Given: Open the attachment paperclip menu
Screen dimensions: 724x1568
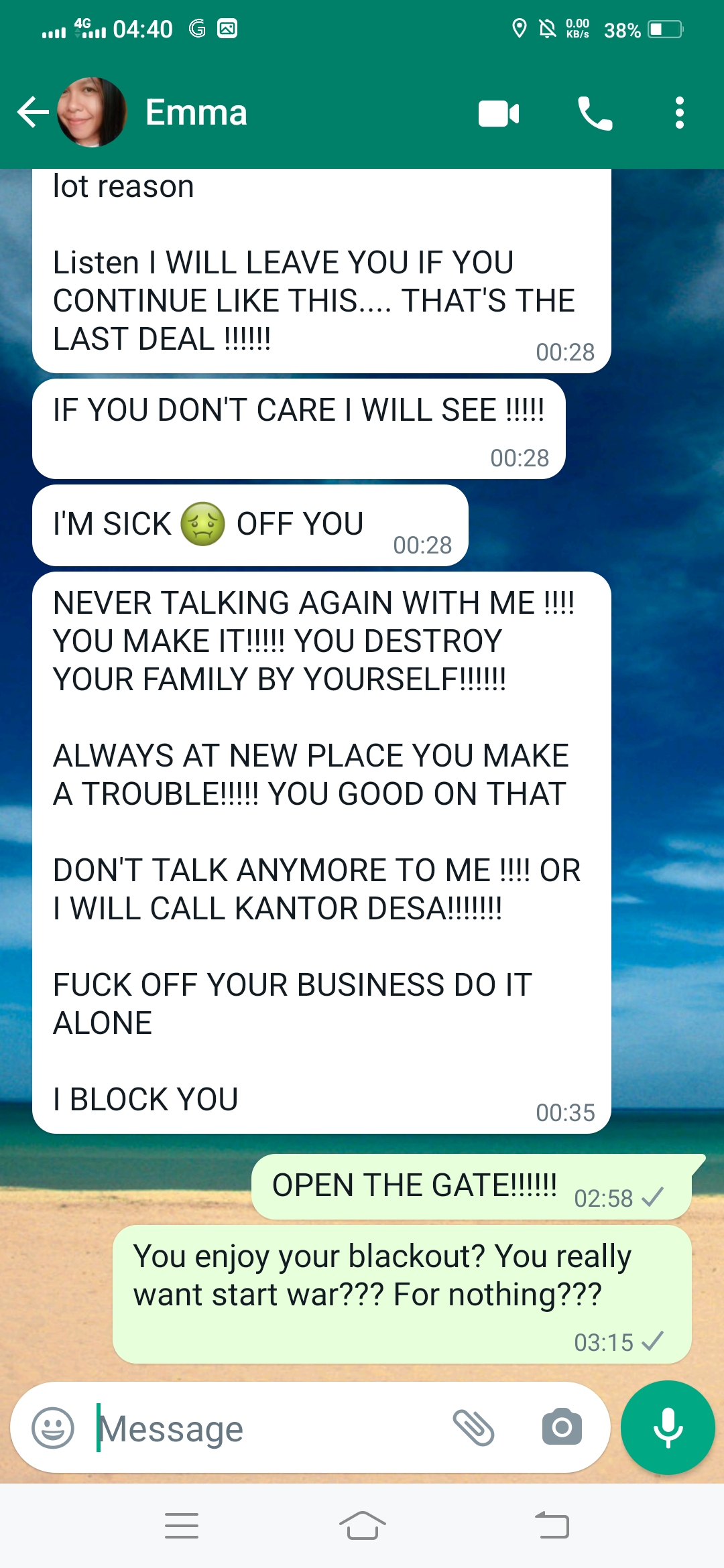Looking at the screenshot, I should (473, 1427).
